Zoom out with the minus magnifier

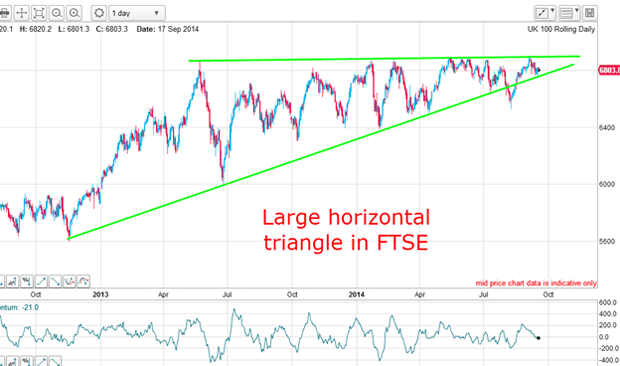(57, 13)
